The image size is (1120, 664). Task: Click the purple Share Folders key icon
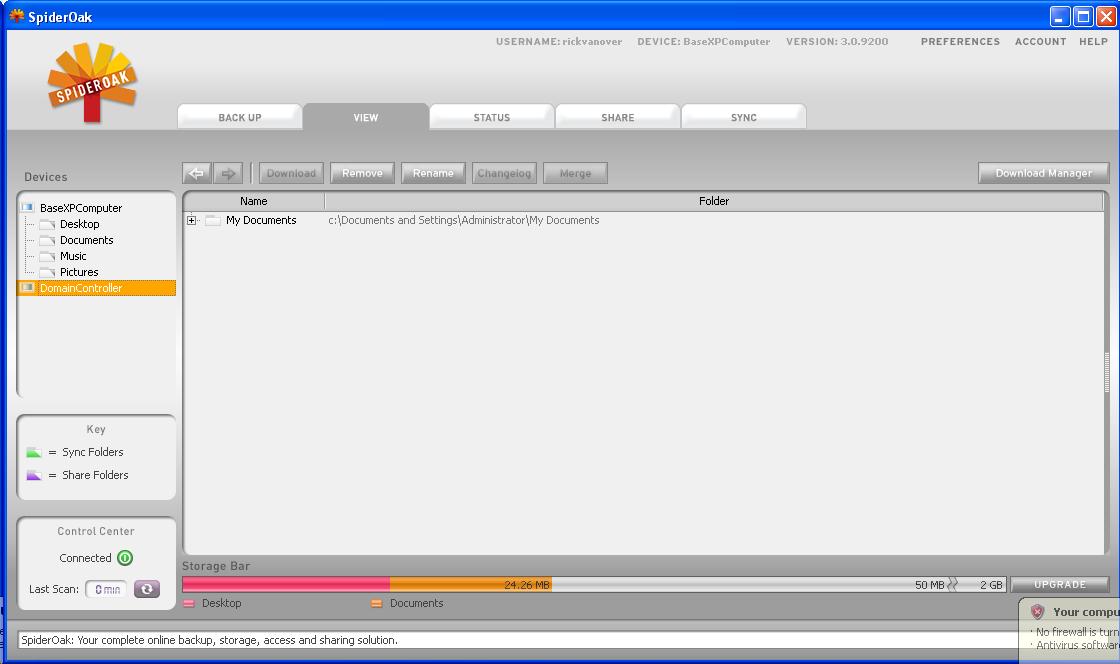click(34, 475)
